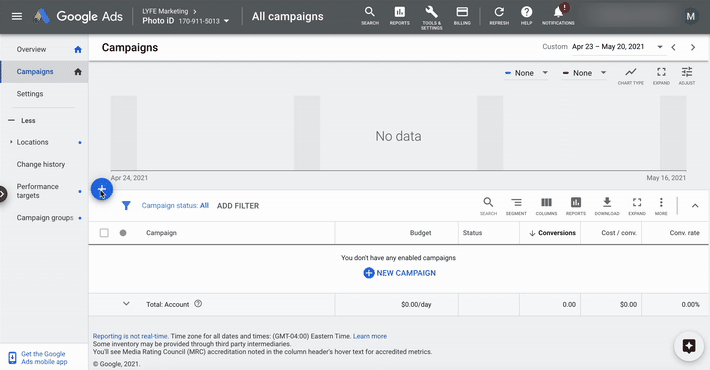Open Reporting is not real-time link
This screenshot has width=710, height=370.
[x=130, y=336]
